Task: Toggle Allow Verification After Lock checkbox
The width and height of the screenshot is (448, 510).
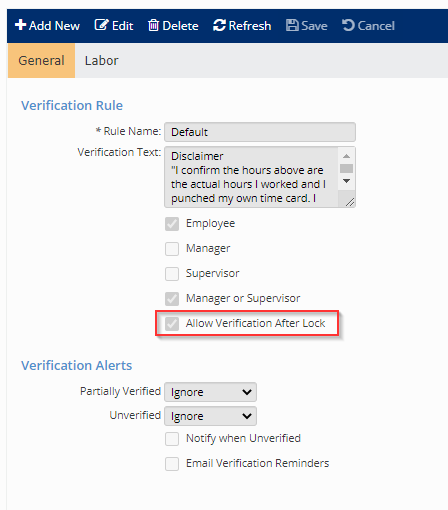Action: 172,323
